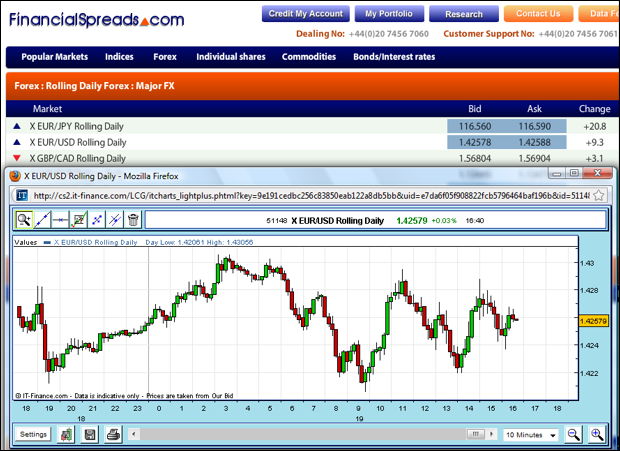Open the indicators chart tool
Viewport: 620px width, 451px height.
click(78, 220)
